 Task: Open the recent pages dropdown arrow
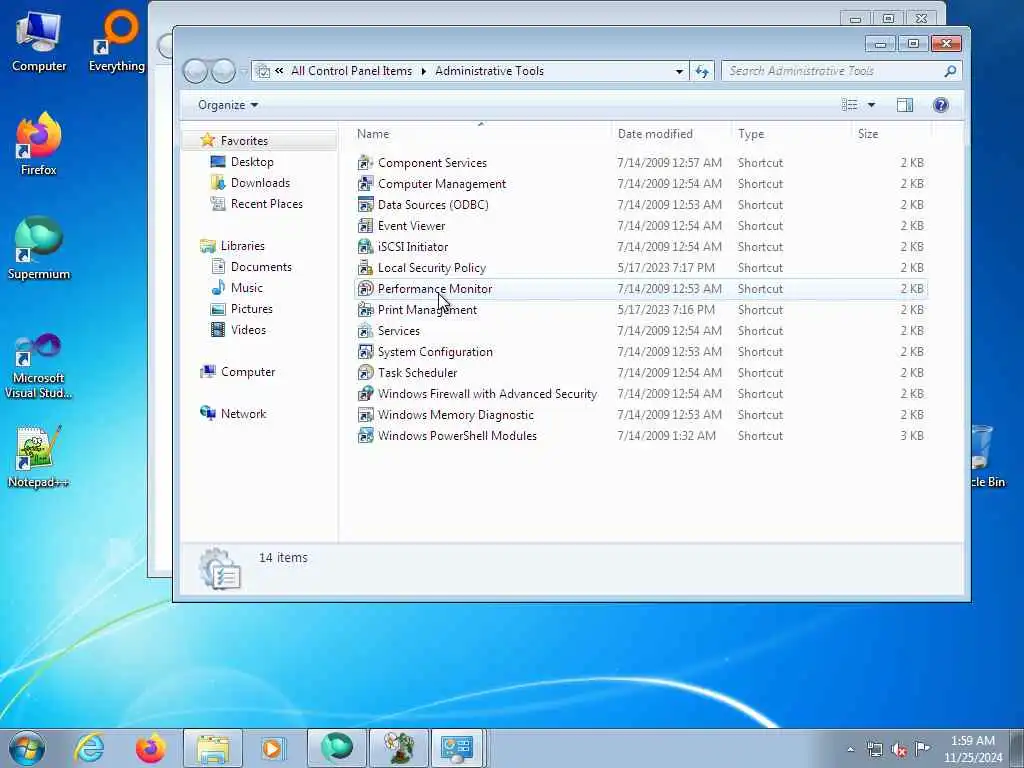coord(244,71)
